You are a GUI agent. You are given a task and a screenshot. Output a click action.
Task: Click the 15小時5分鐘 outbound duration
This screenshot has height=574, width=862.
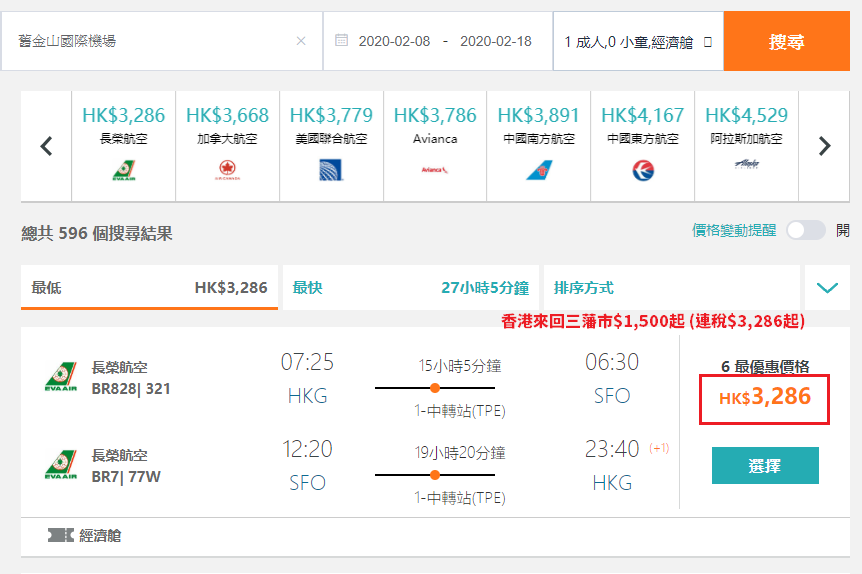point(460,366)
